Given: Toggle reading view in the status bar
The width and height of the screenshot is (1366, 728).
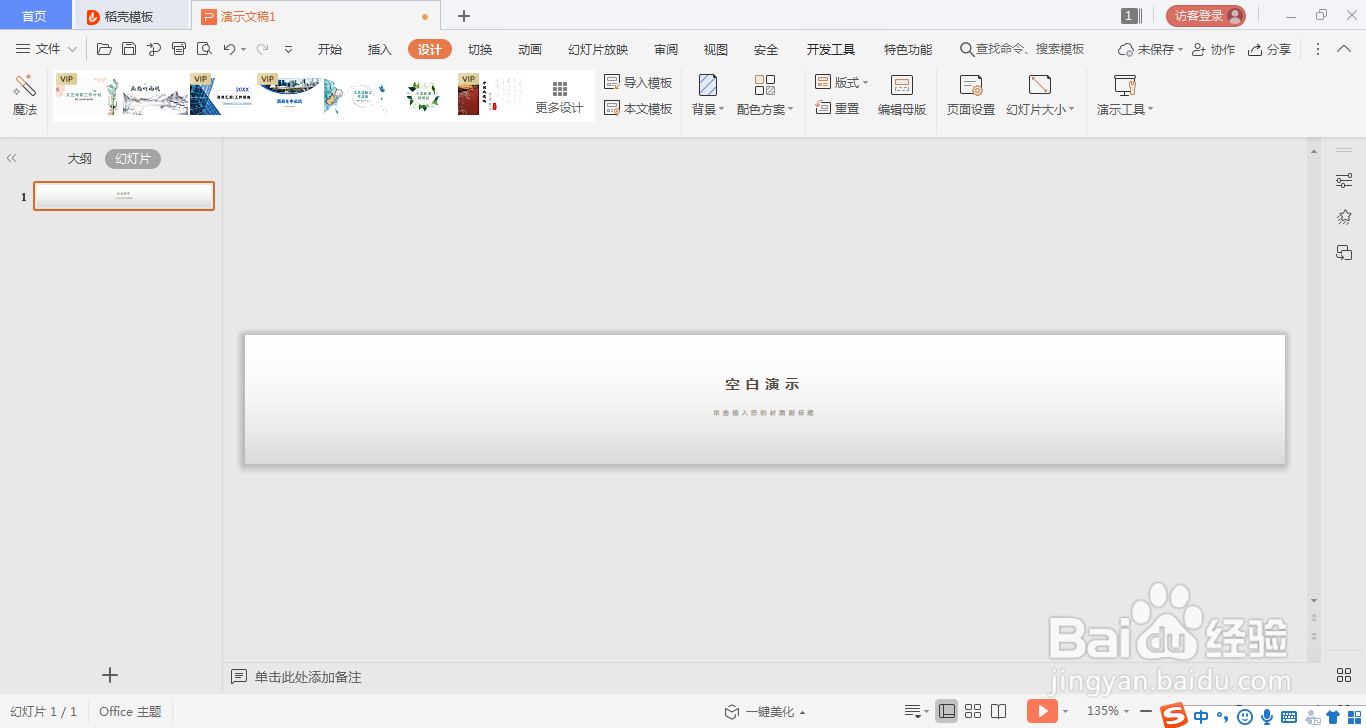Looking at the screenshot, I should pos(997,711).
